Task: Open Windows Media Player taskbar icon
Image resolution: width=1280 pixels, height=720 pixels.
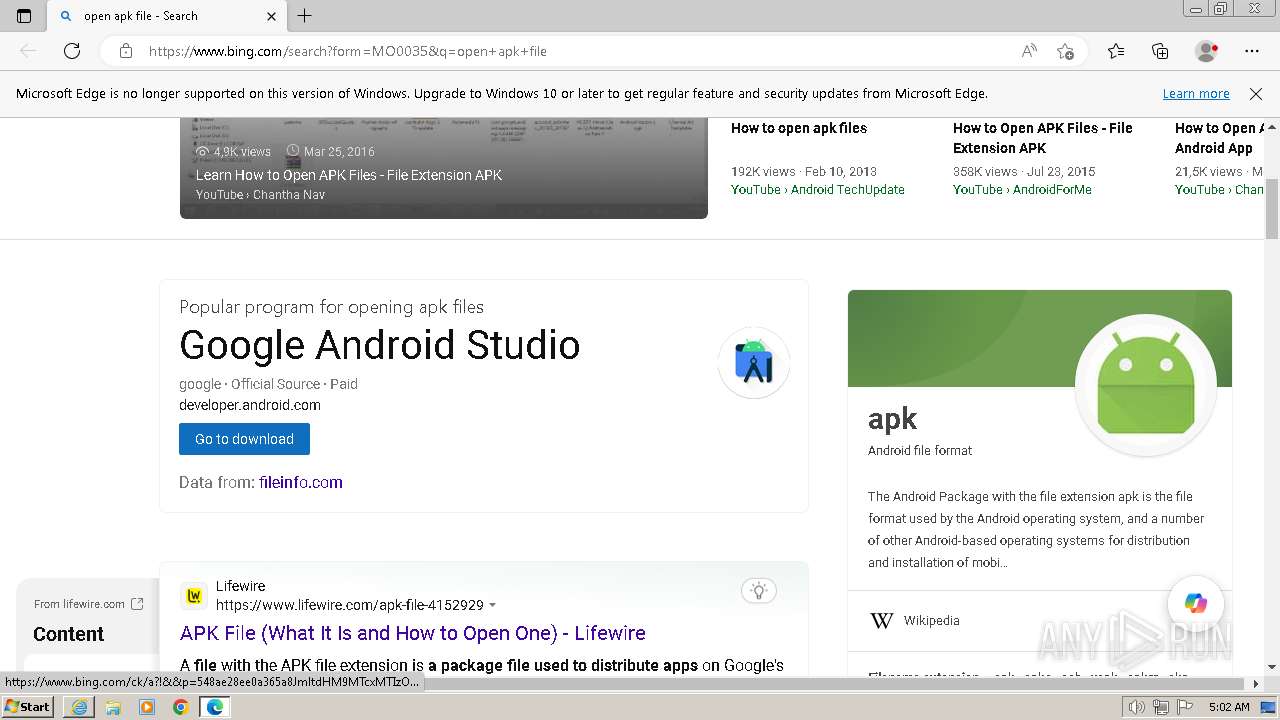Action: tap(147, 707)
